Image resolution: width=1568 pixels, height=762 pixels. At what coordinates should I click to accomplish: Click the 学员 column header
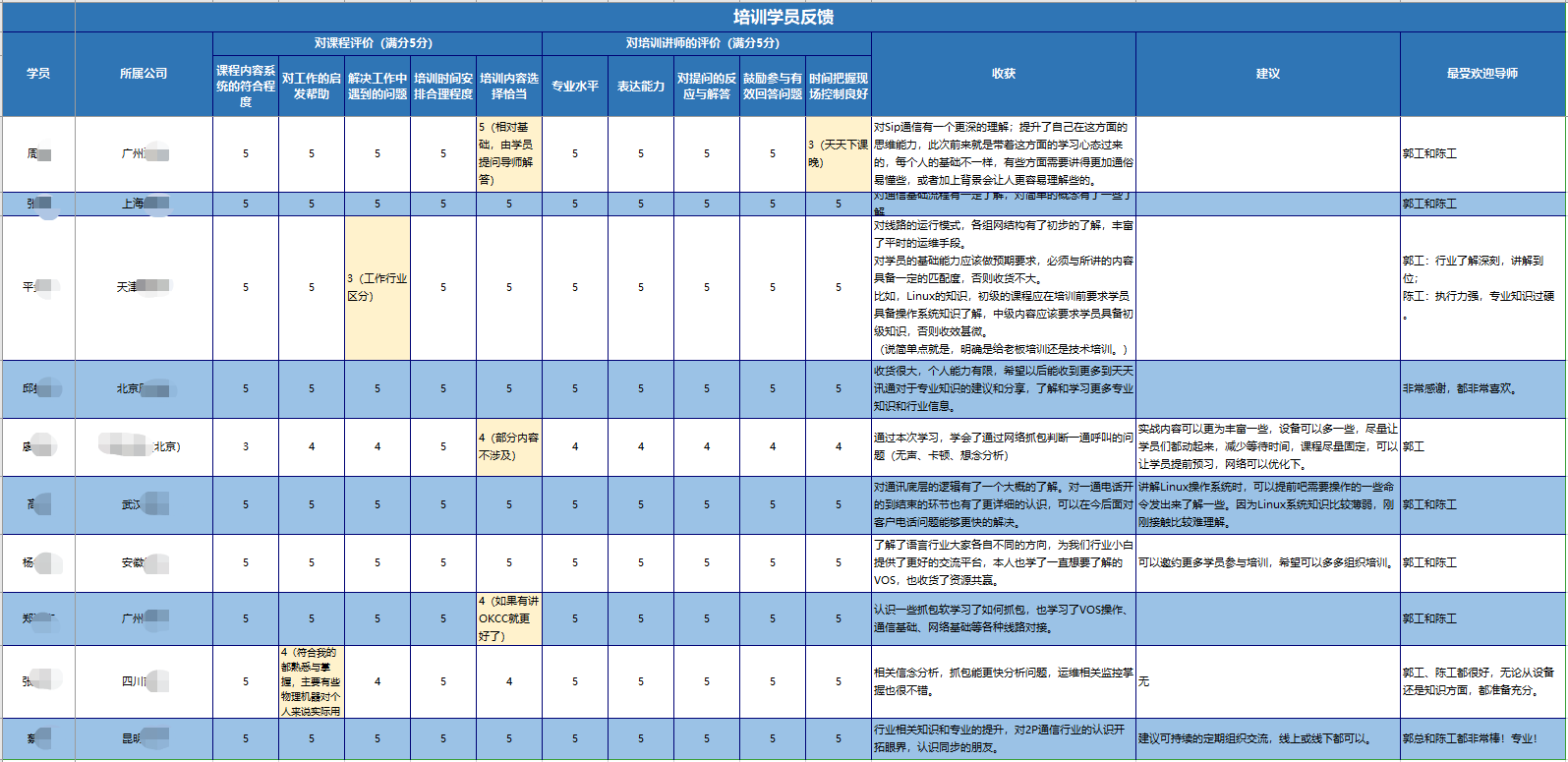coord(38,74)
